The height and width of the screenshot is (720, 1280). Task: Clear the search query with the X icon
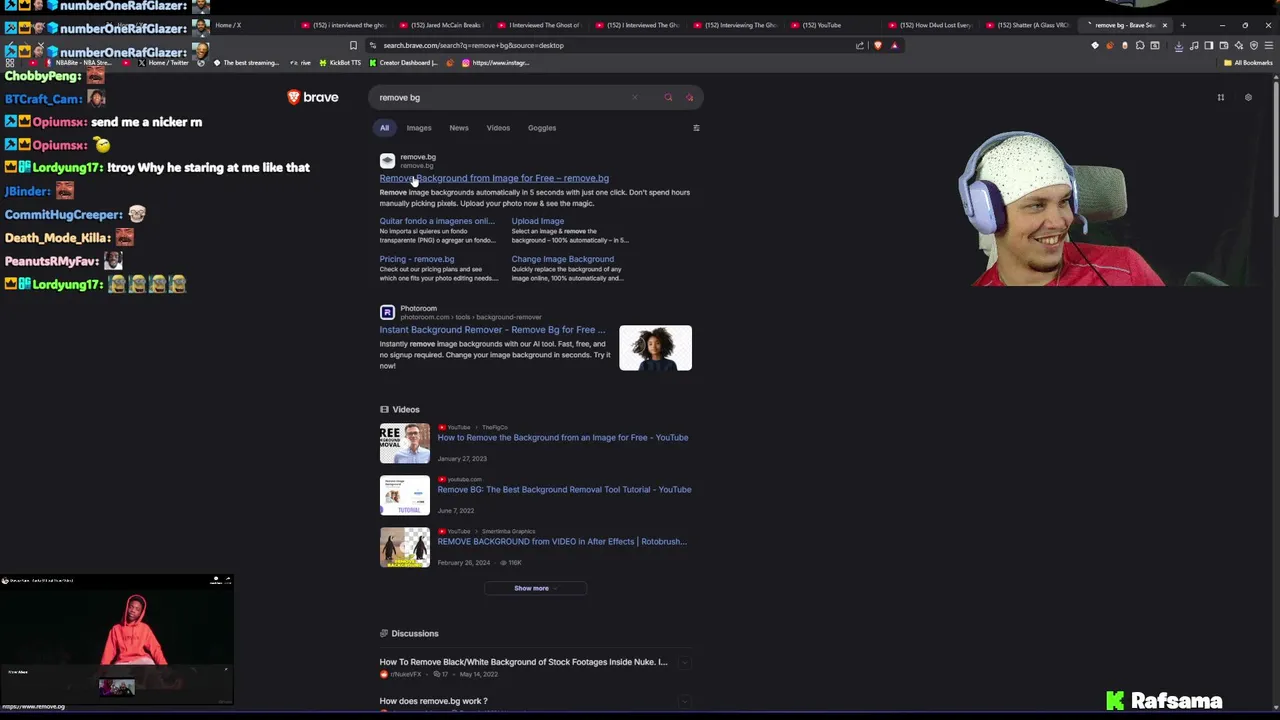[634, 97]
